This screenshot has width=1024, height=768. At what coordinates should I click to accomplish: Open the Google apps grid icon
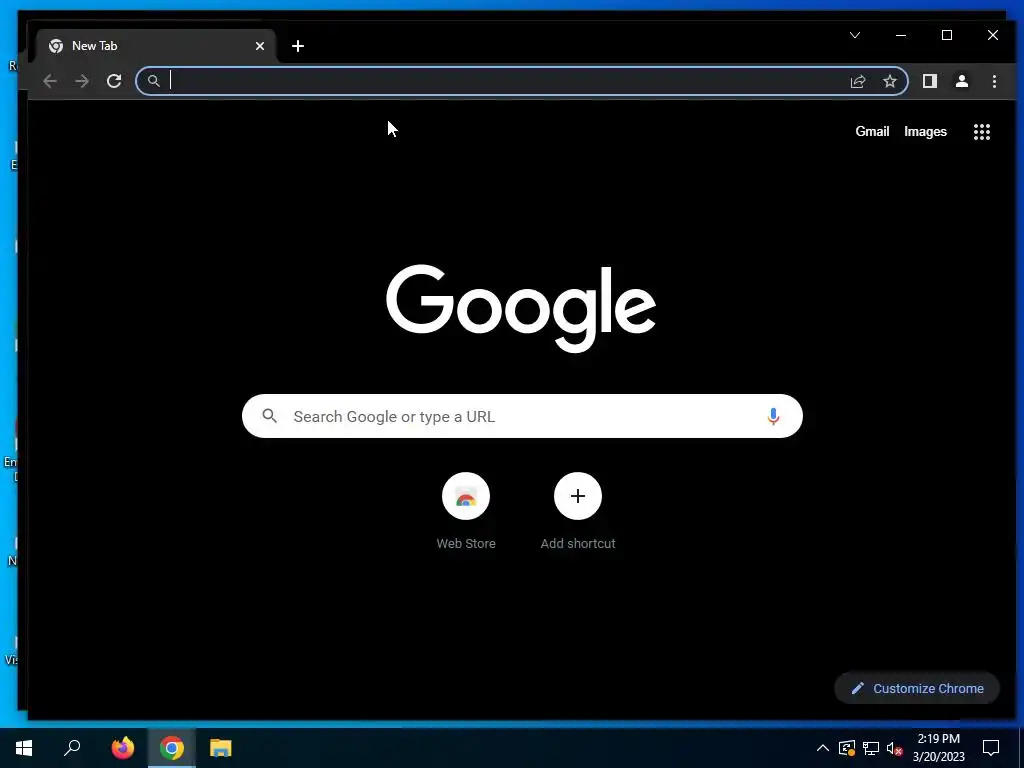click(x=982, y=132)
